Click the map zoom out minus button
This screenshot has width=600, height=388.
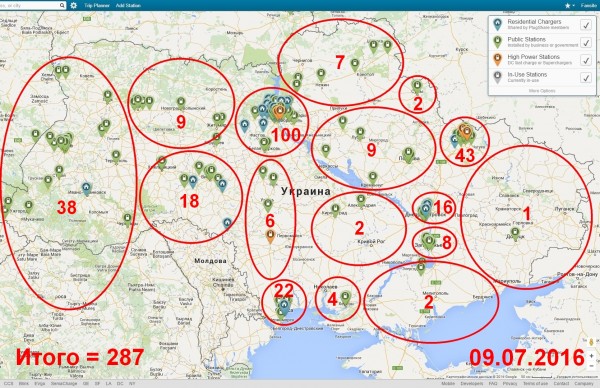pos(591,366)
